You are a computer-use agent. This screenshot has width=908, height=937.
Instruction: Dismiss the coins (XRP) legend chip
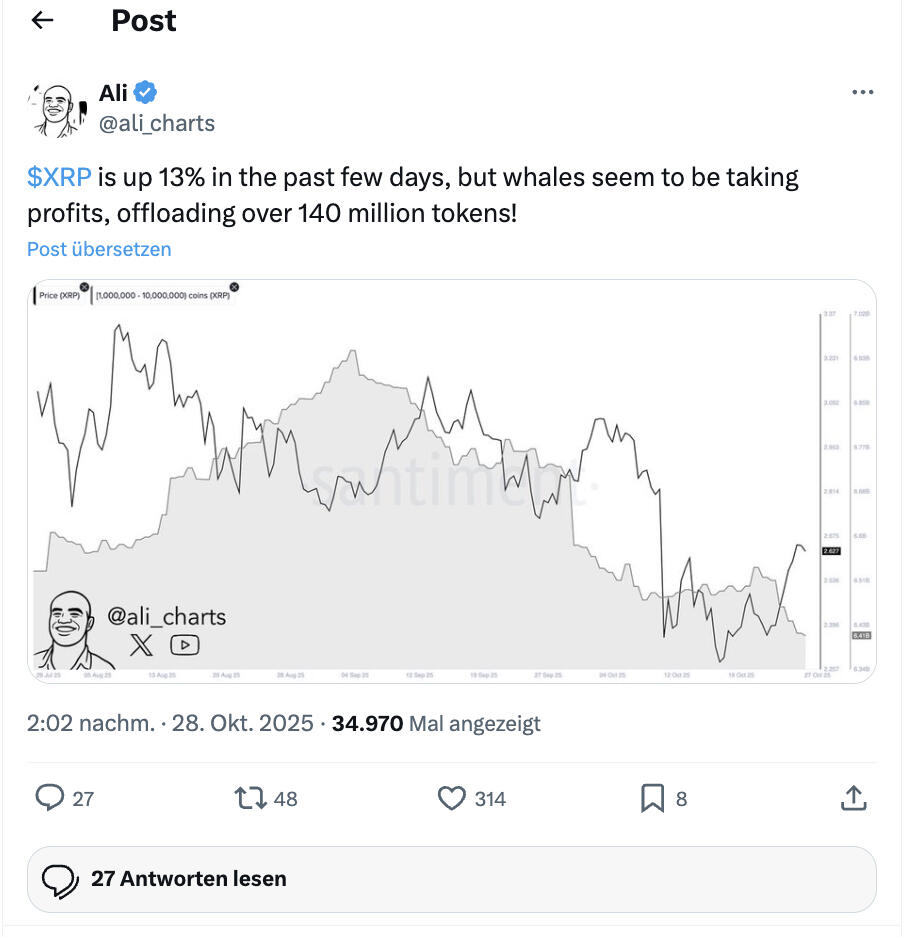pyautogui.click(x=233, y=288)
